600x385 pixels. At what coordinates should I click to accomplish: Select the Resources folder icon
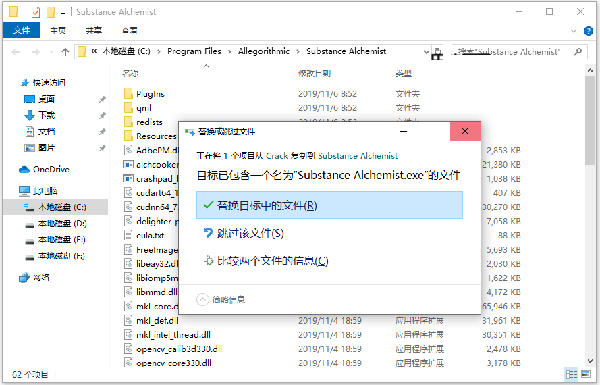click(x=129, y=136)
